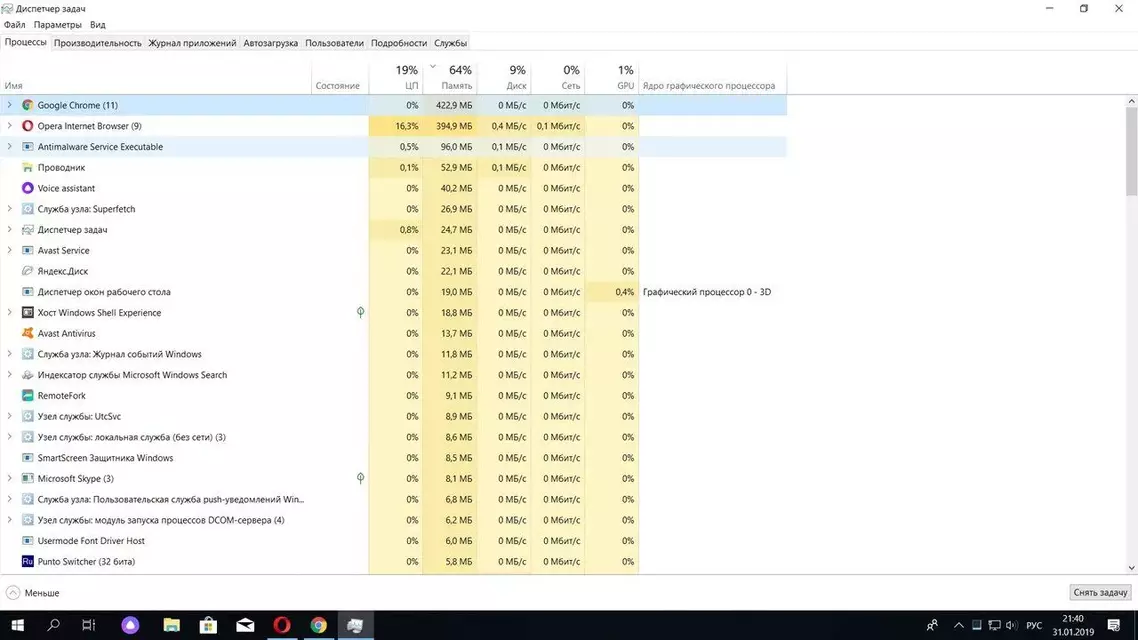Click the Снять задачу button
The image size is (1138, 640).
point(1100,593)
